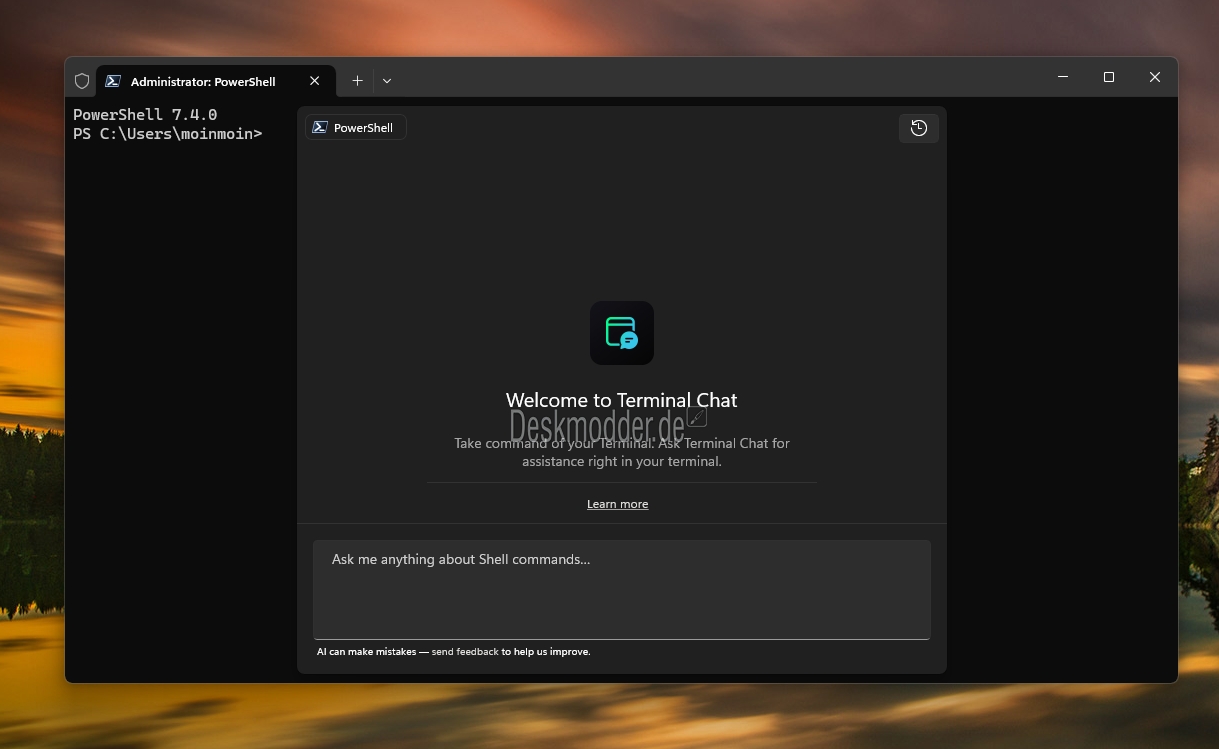Screen dimensions: 1219x749
Task: Open a new tab with the plus button
Action: [x=357, y=81]
